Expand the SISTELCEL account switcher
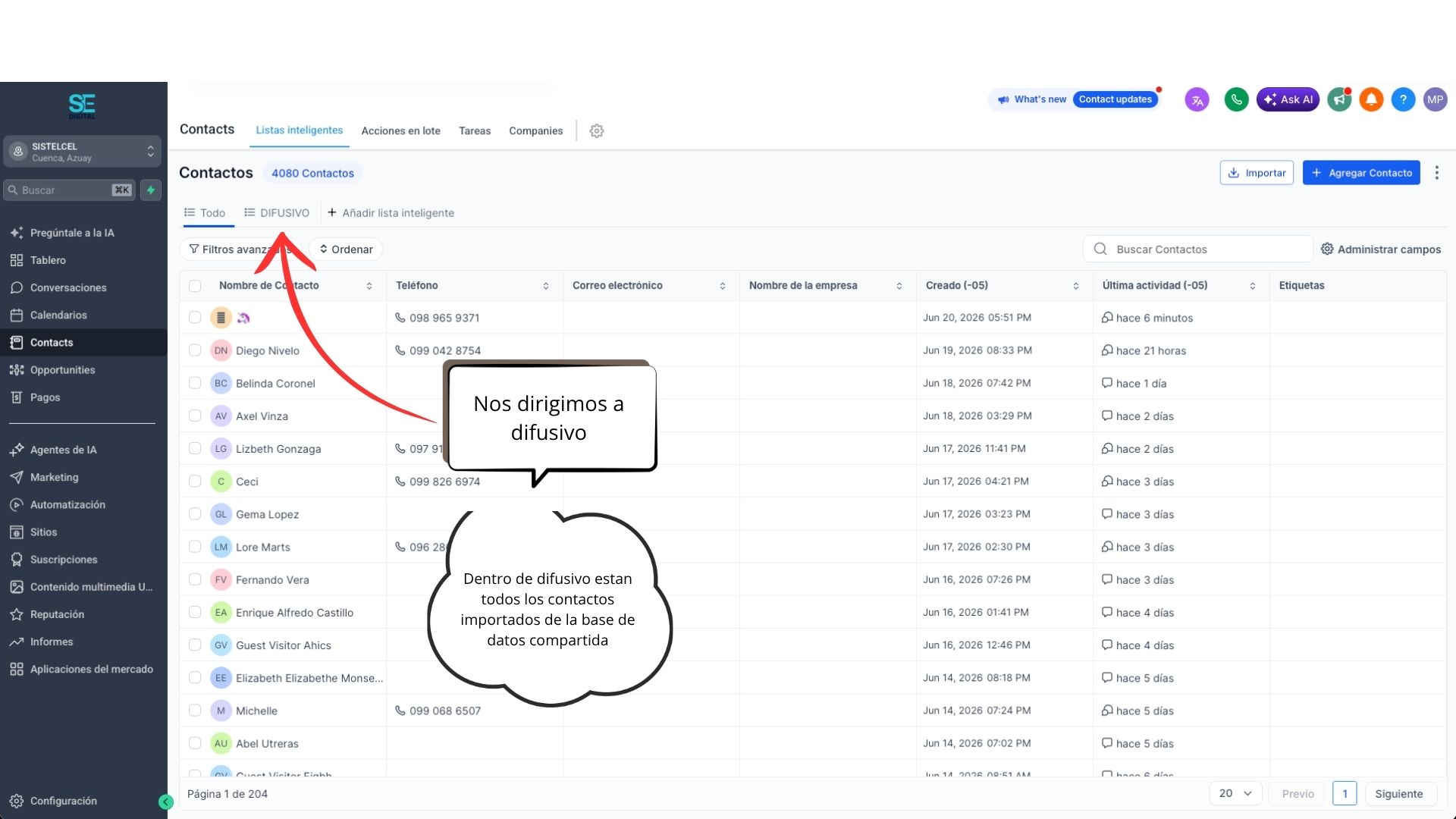 [x=82, y=152]
